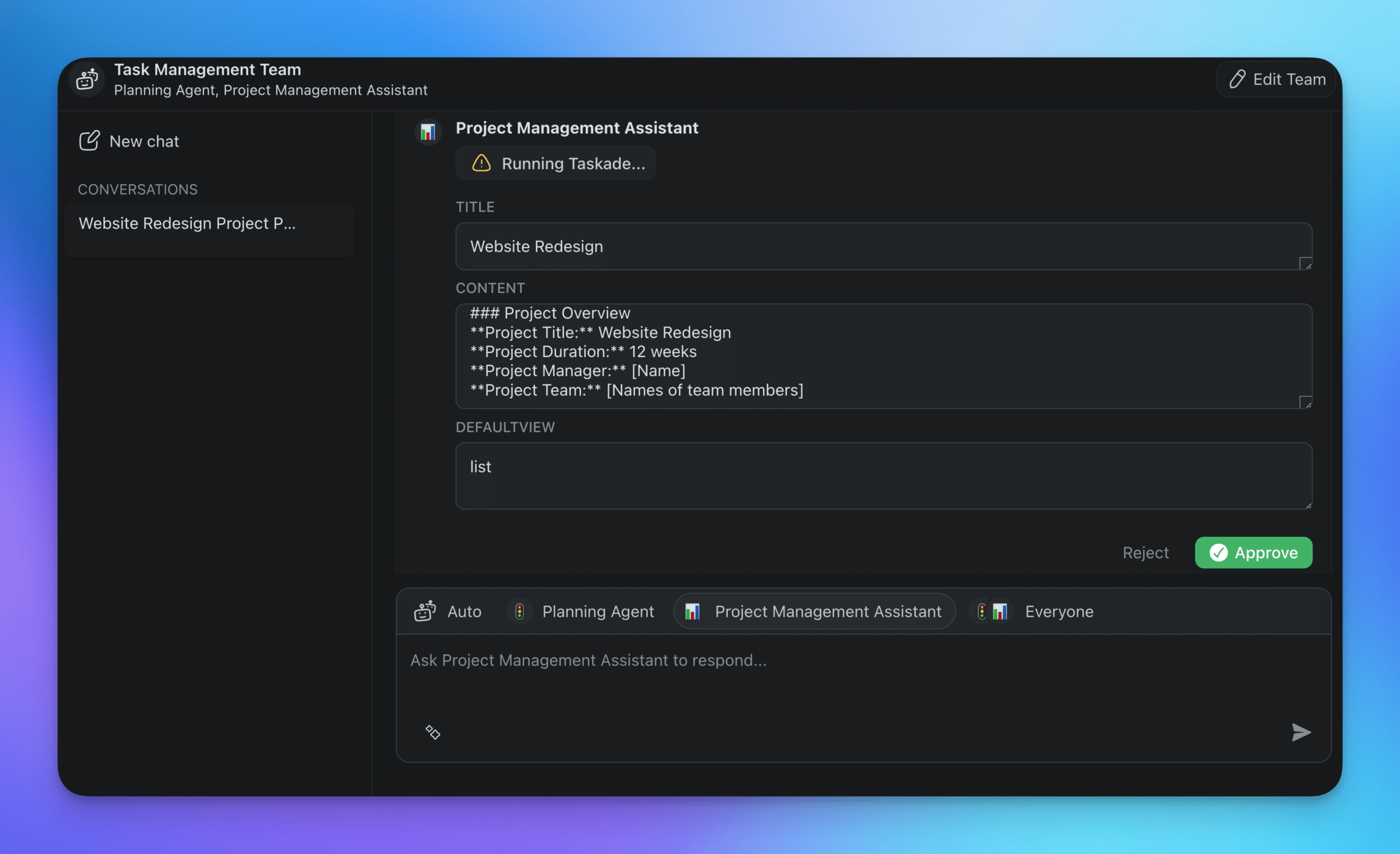Open the attachment icon in the message box
Screen dimensions: 1400x854
tap(433, 733)
